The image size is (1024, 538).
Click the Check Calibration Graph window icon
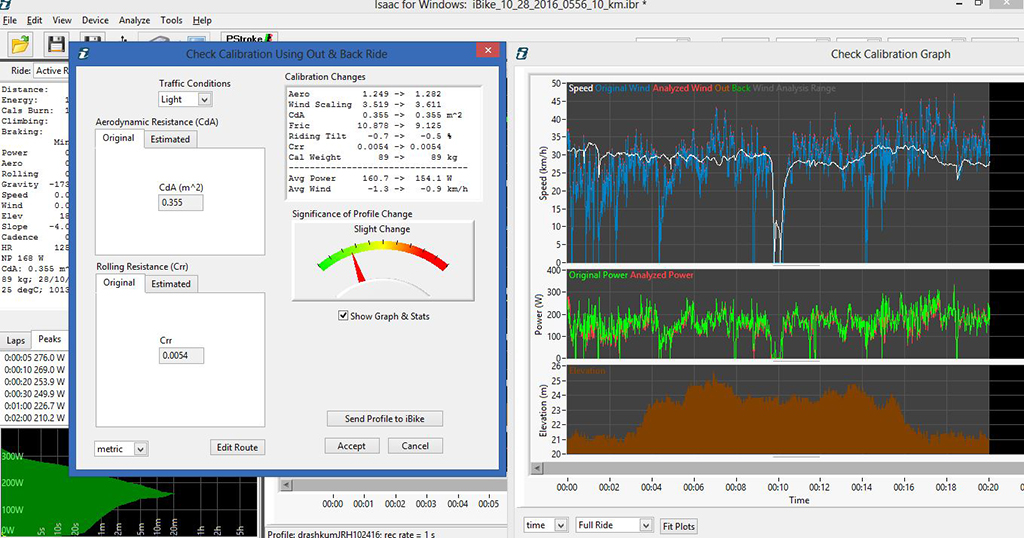[x=522, y=53]
